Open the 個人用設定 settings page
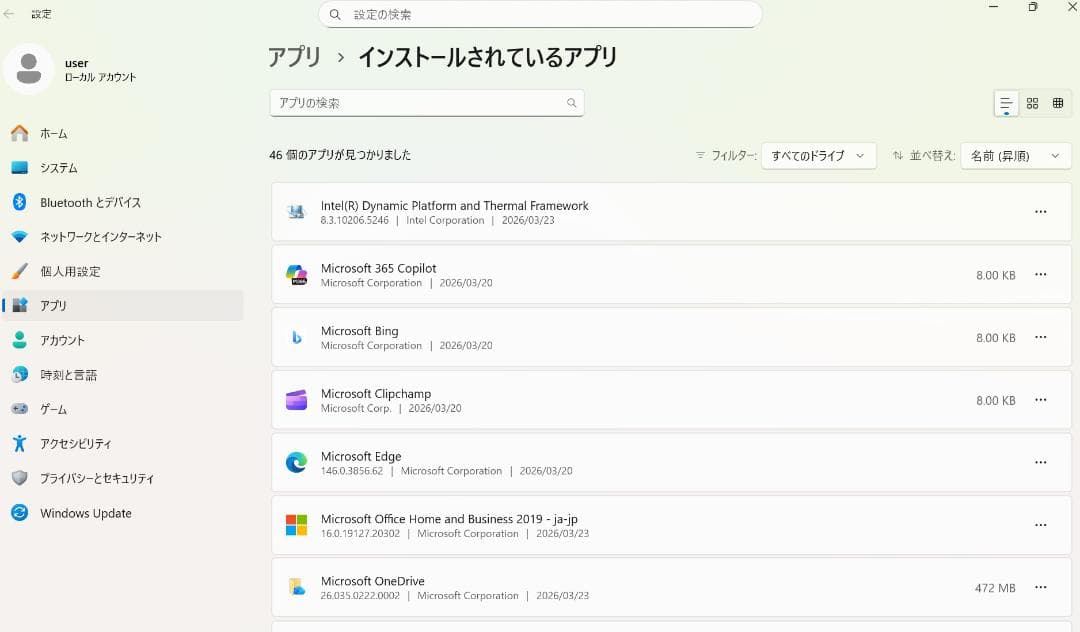This screenshot has height=632, width=1080. click(x=123, y=271)
